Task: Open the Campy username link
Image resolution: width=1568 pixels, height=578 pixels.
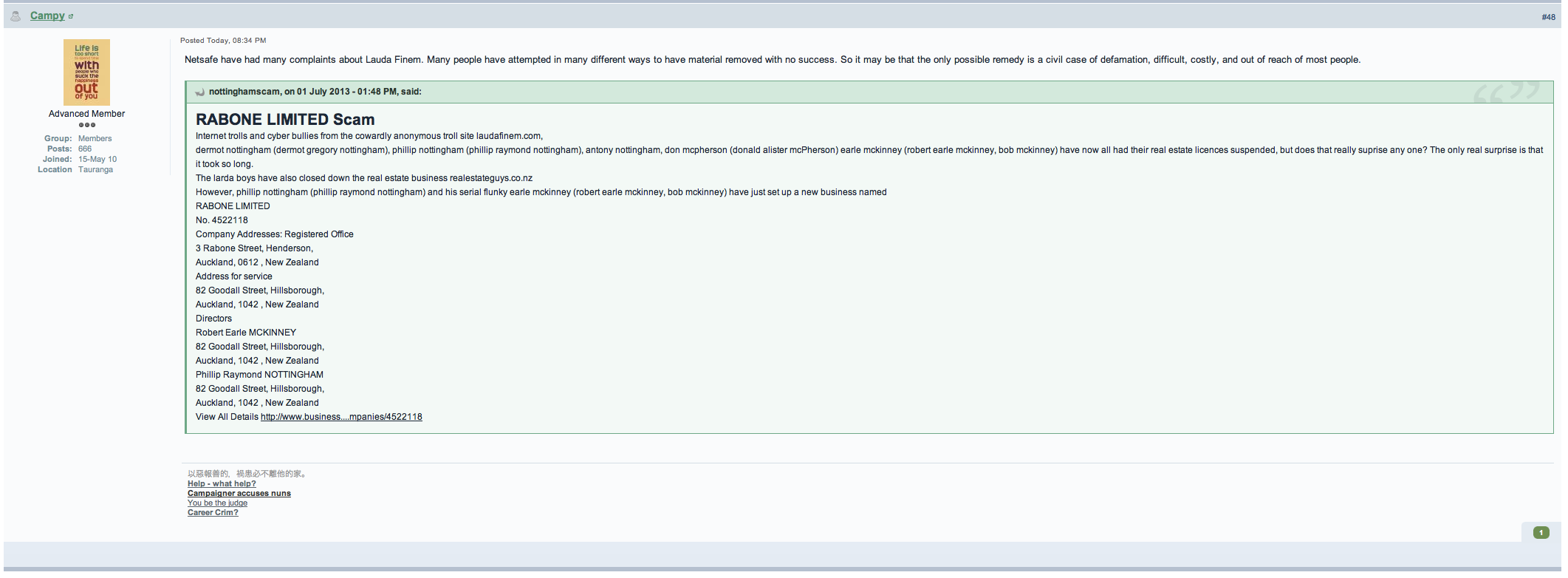Action: 47,16
